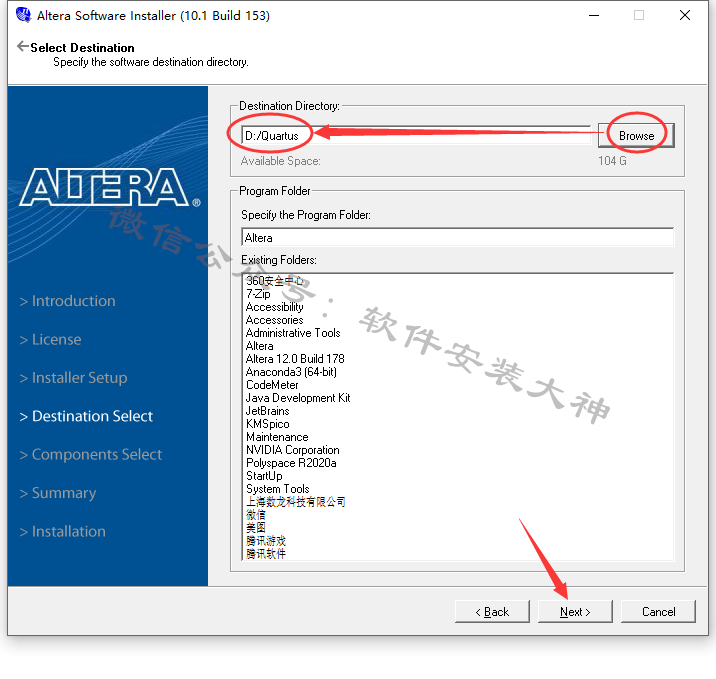Click the Destination Select step in sidebar
The width and height of the screenshot is (716, 679).
tap(86, 416)
